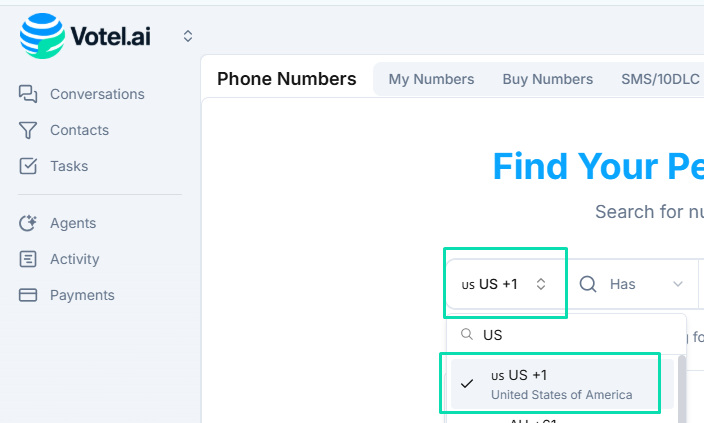Go to Conversations in sidebar
The width and height of the screenshot is (704, 423).
coord(97,94)
